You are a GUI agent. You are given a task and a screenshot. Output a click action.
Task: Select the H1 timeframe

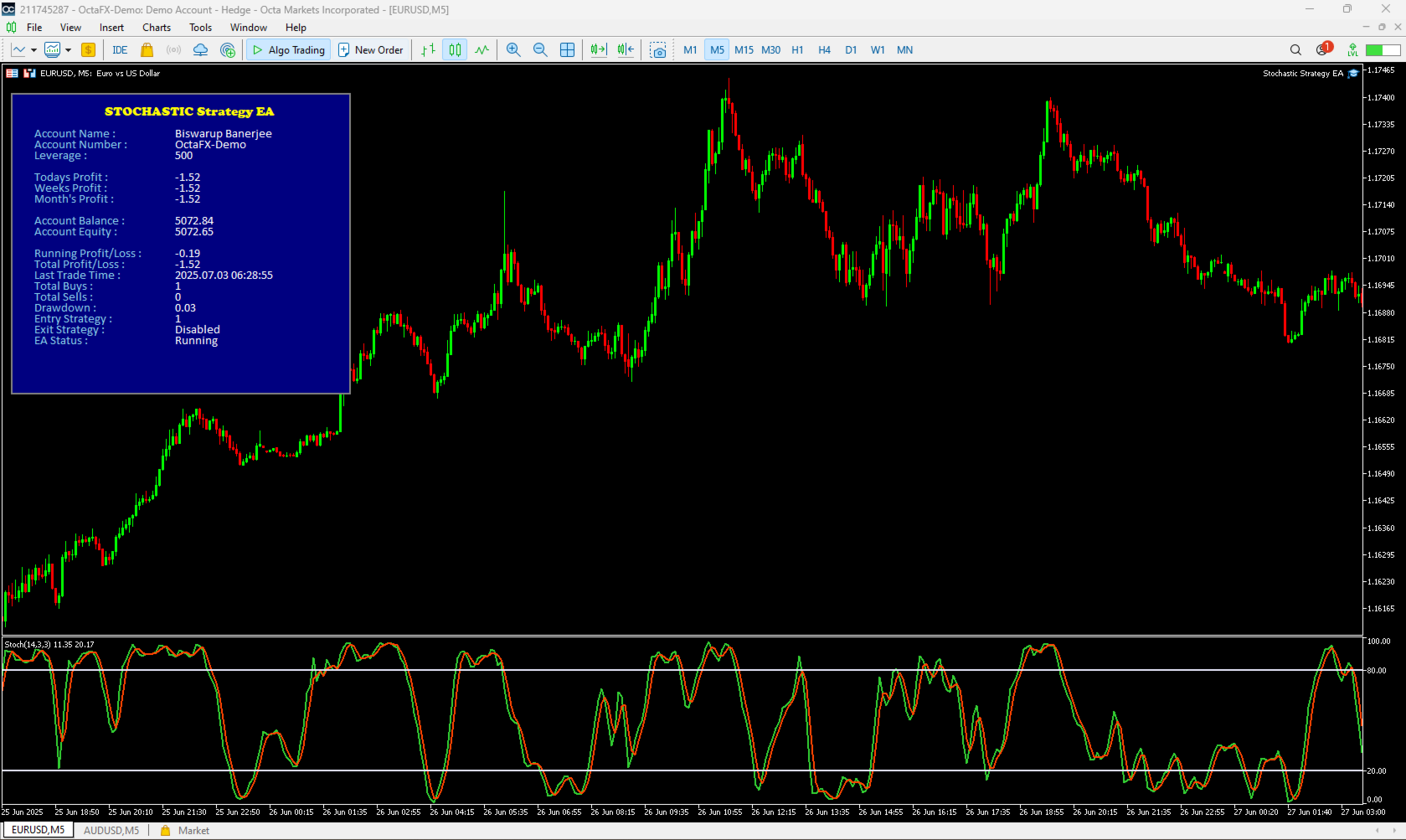797,50
